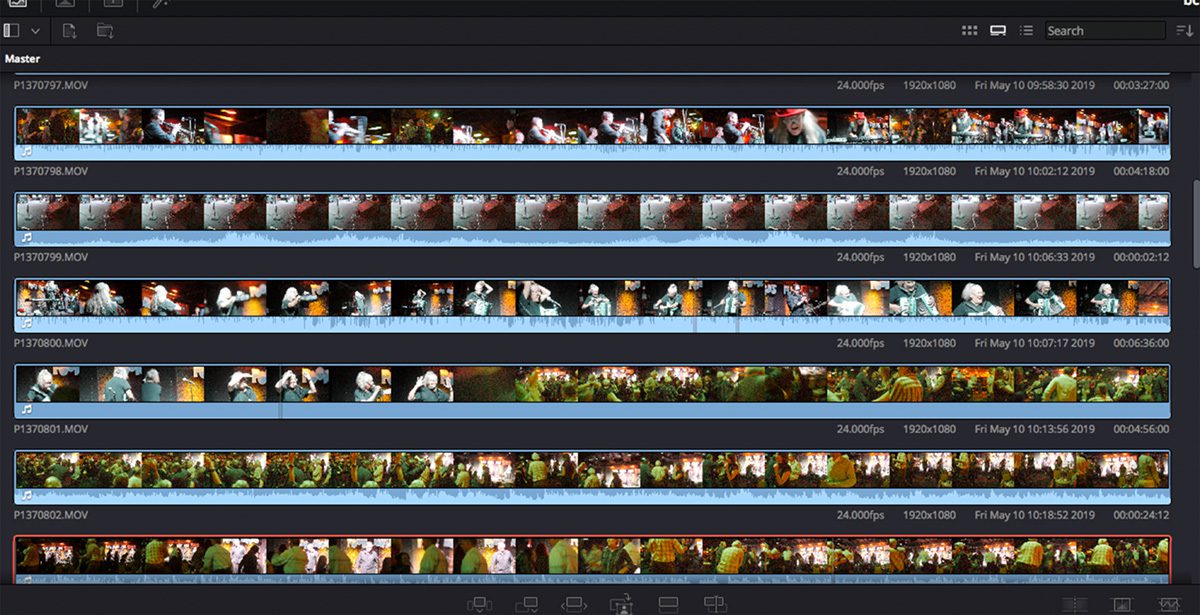Select the P1370798.MOV filmstrip

[592, 219]
